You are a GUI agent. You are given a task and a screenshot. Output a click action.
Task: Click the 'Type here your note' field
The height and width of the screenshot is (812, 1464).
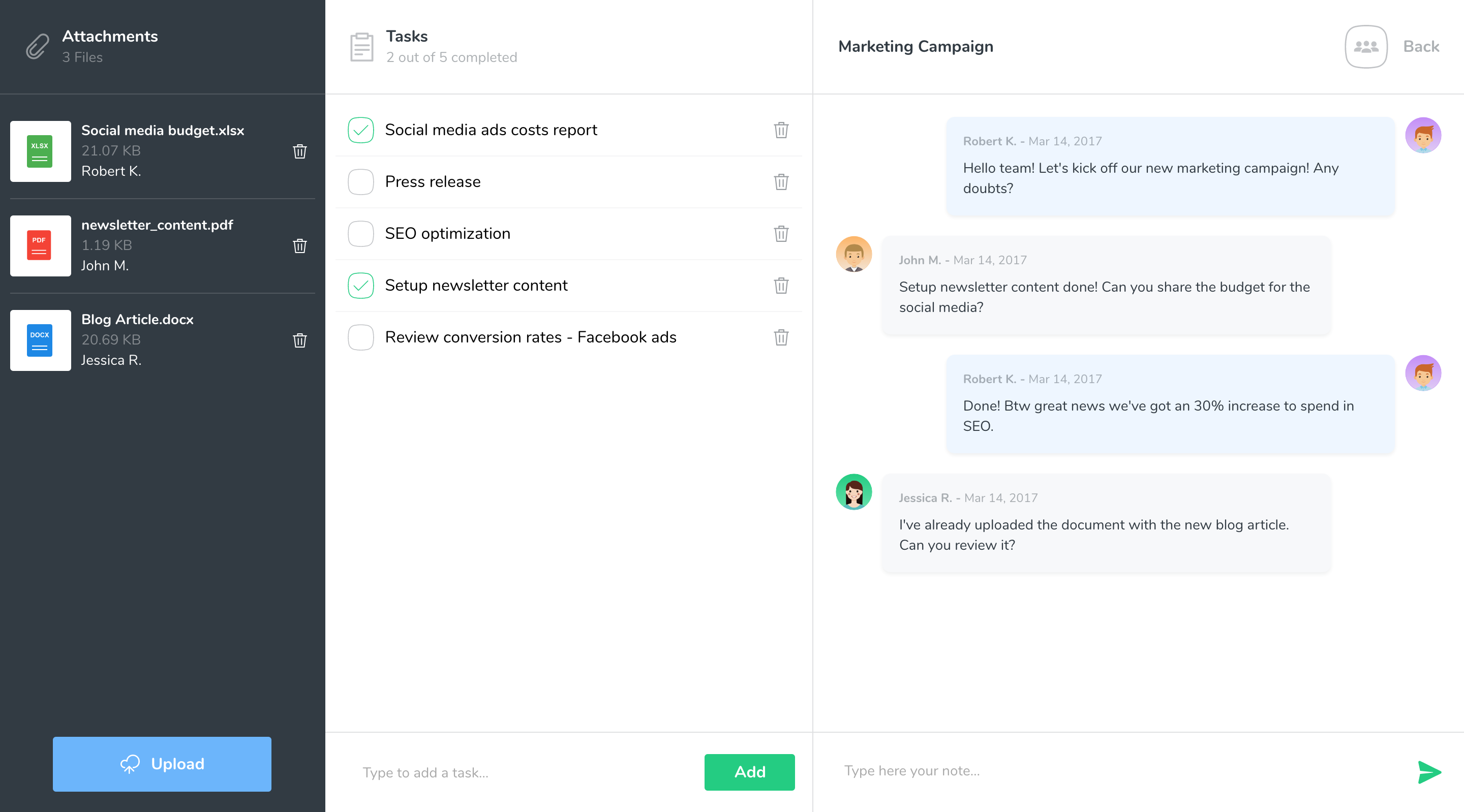click(1114, 770)
